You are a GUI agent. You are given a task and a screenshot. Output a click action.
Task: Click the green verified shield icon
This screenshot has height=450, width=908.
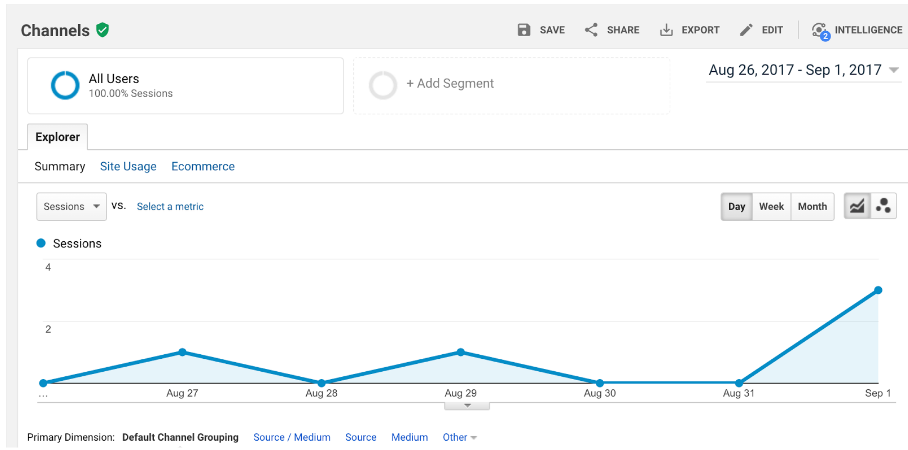tap(103, 30)
